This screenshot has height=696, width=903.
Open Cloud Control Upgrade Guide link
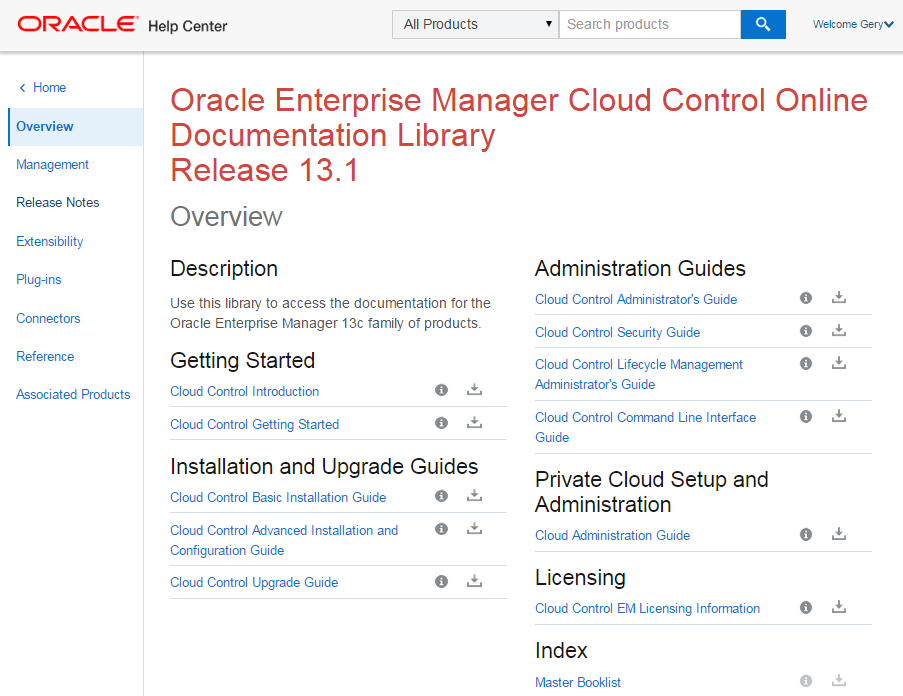[254, 583]
